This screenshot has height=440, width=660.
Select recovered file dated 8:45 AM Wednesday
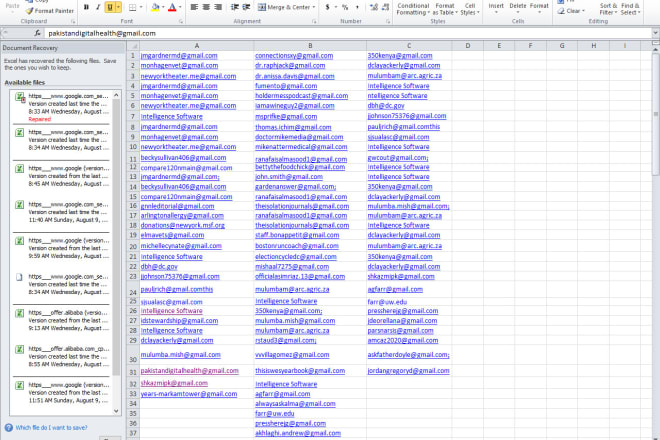[x=63, y=176]
